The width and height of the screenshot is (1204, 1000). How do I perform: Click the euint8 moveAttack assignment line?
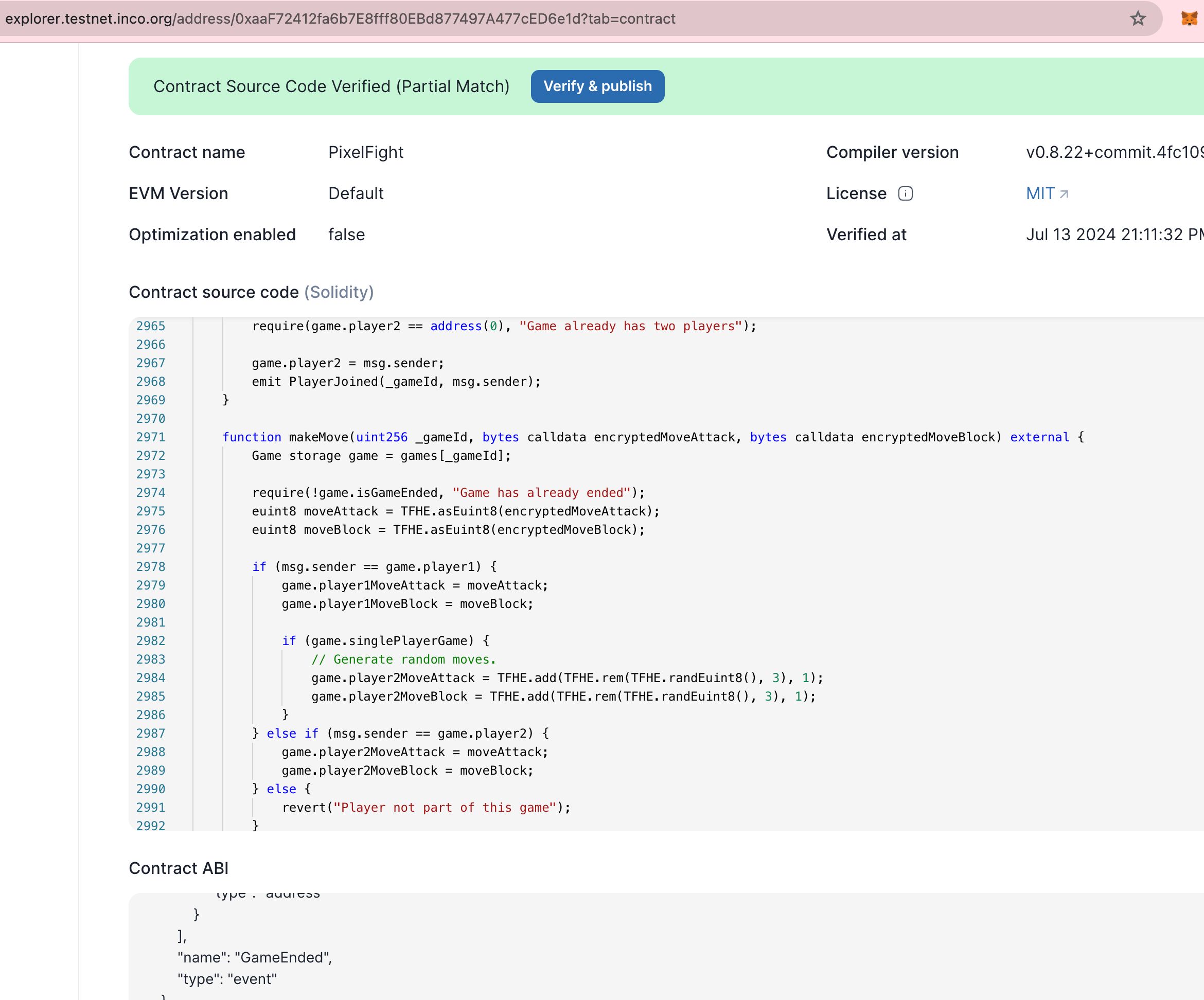point(456,511)
